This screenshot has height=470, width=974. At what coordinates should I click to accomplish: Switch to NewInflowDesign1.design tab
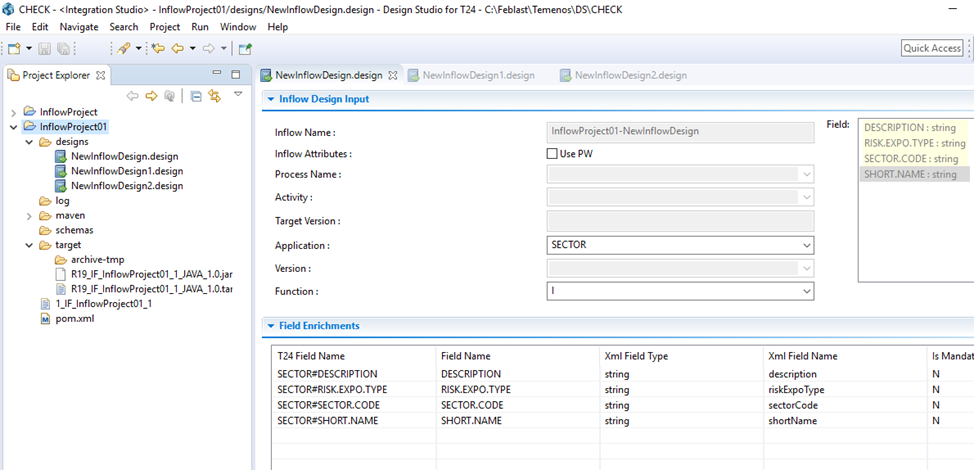click(x=478, y=75)
